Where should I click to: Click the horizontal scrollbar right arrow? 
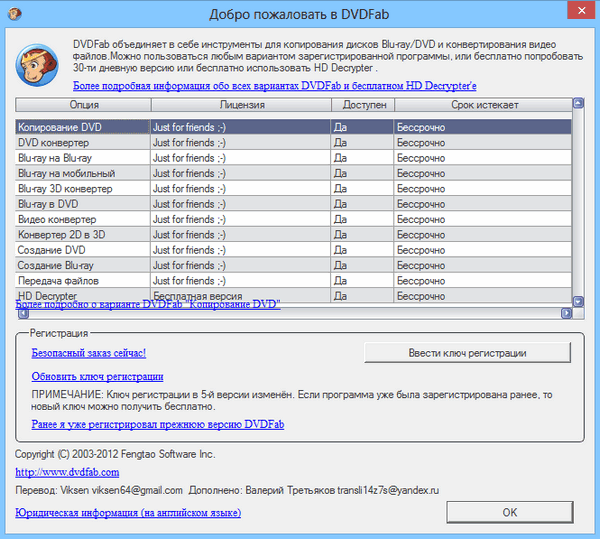565,313
